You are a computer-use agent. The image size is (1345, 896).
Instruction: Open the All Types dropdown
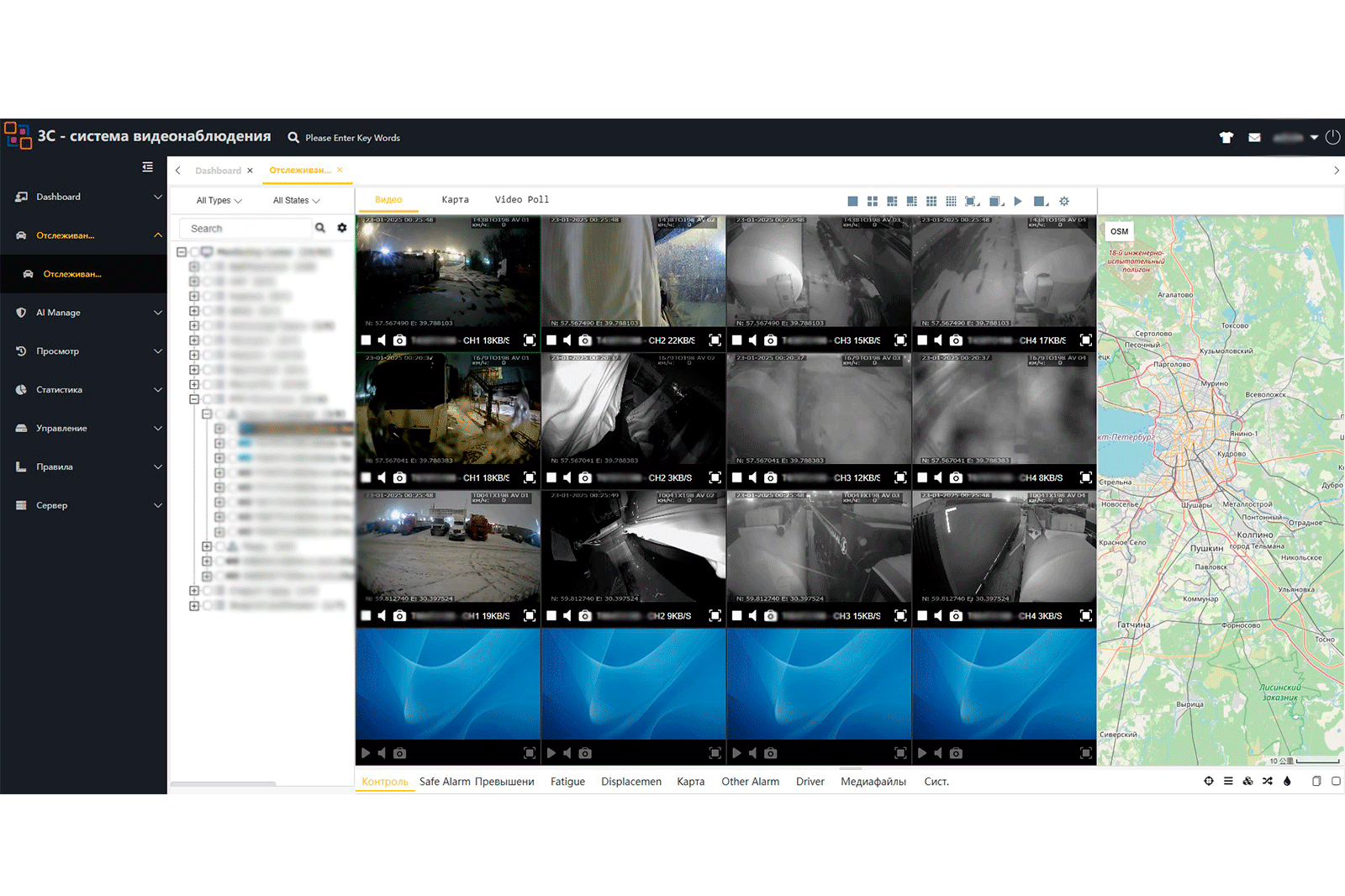tap(219, 201)
